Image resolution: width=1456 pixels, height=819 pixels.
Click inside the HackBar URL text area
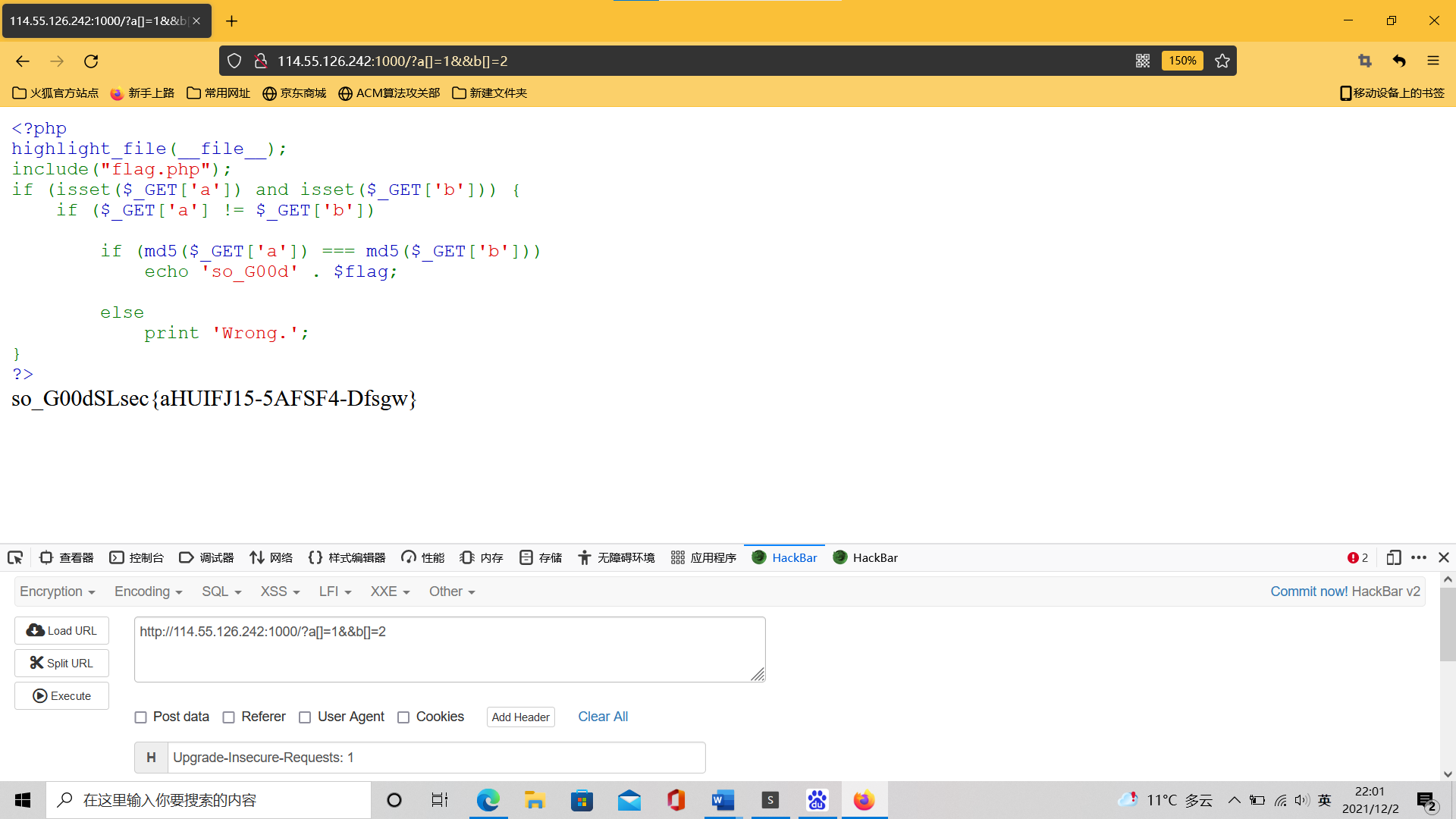point(449,649)
